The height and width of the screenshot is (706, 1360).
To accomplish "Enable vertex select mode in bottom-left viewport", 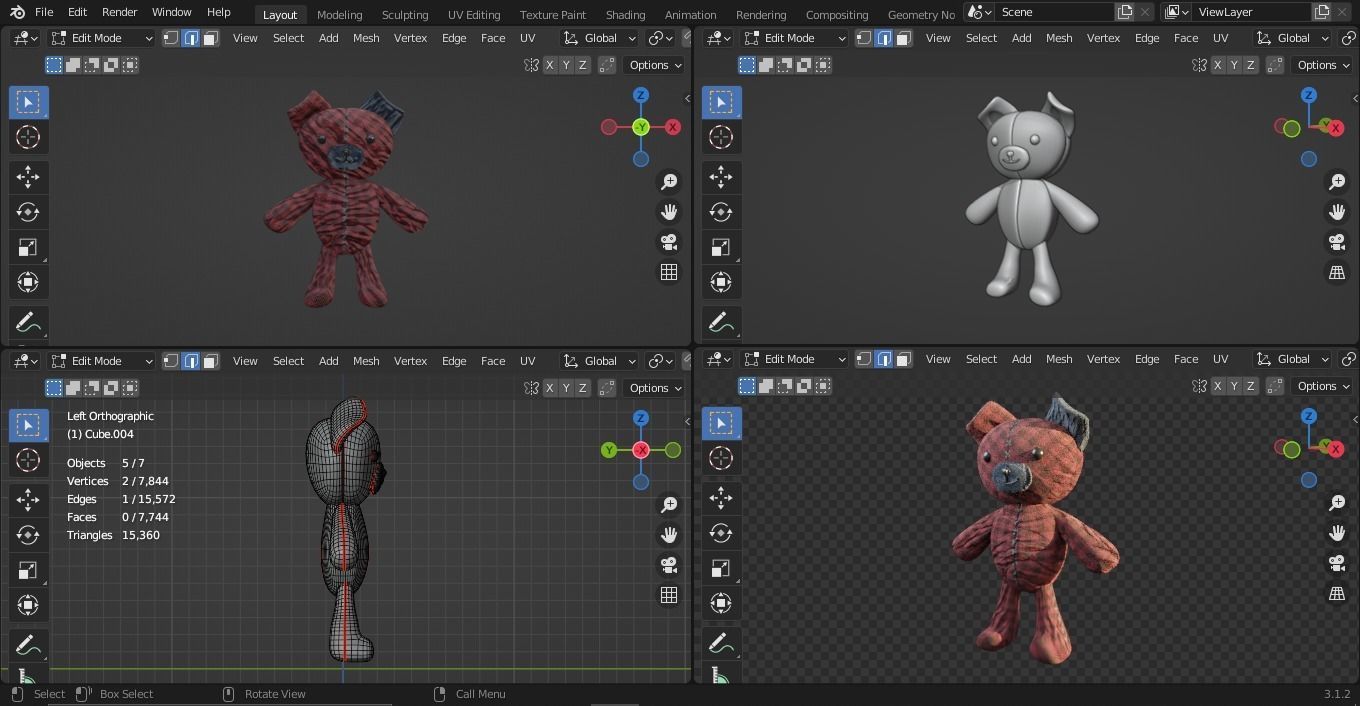I will [171, 361].
